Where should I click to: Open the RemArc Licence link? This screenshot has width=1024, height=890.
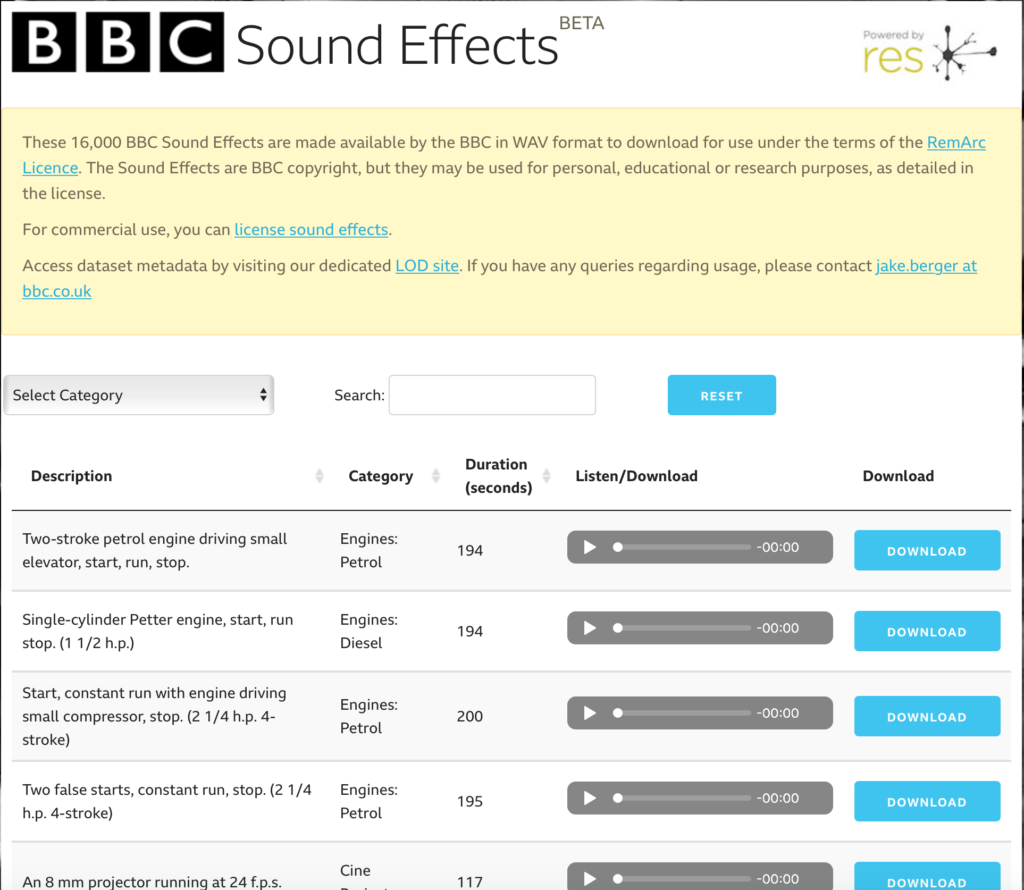point(956,142)
